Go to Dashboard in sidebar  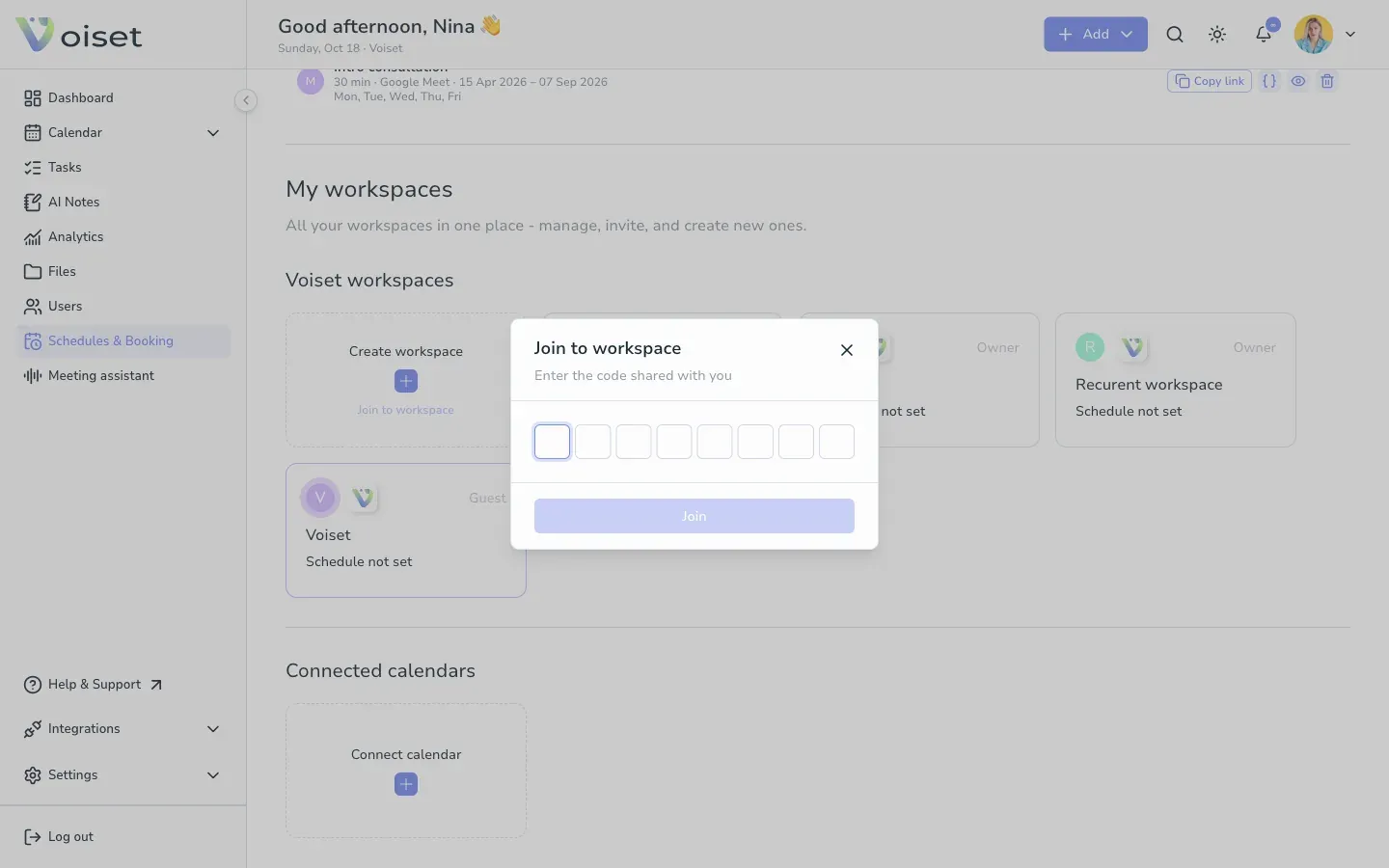(x=123, y=98)
